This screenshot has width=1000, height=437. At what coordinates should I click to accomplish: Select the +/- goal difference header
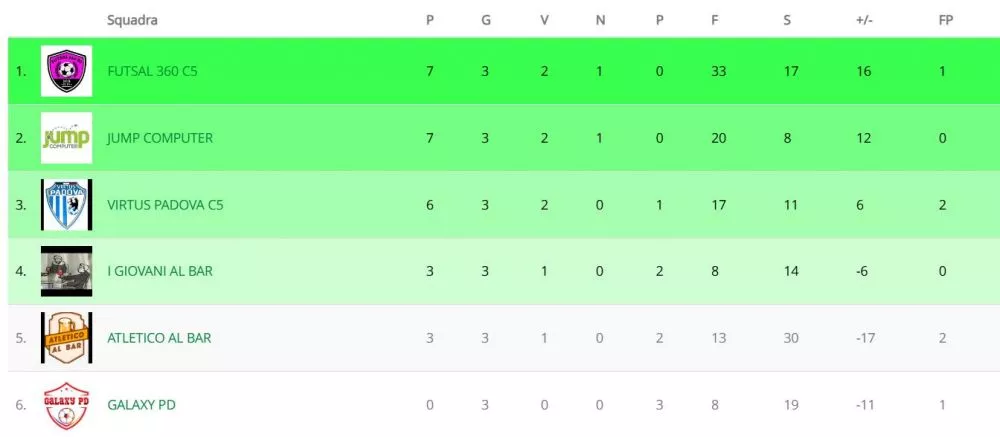coord(864,20)
